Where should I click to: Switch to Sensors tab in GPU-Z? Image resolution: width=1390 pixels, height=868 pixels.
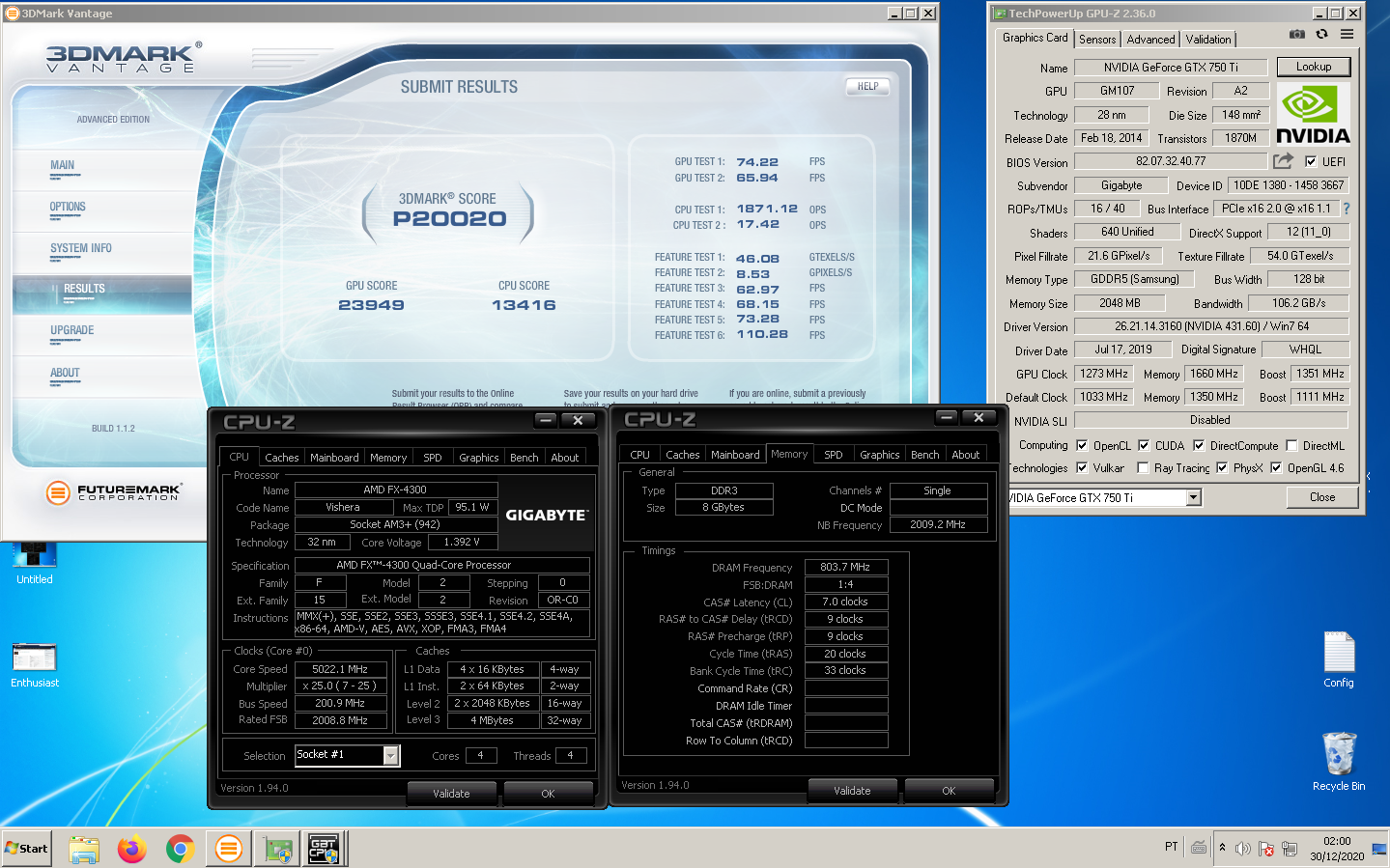(x=1097, y=40)
